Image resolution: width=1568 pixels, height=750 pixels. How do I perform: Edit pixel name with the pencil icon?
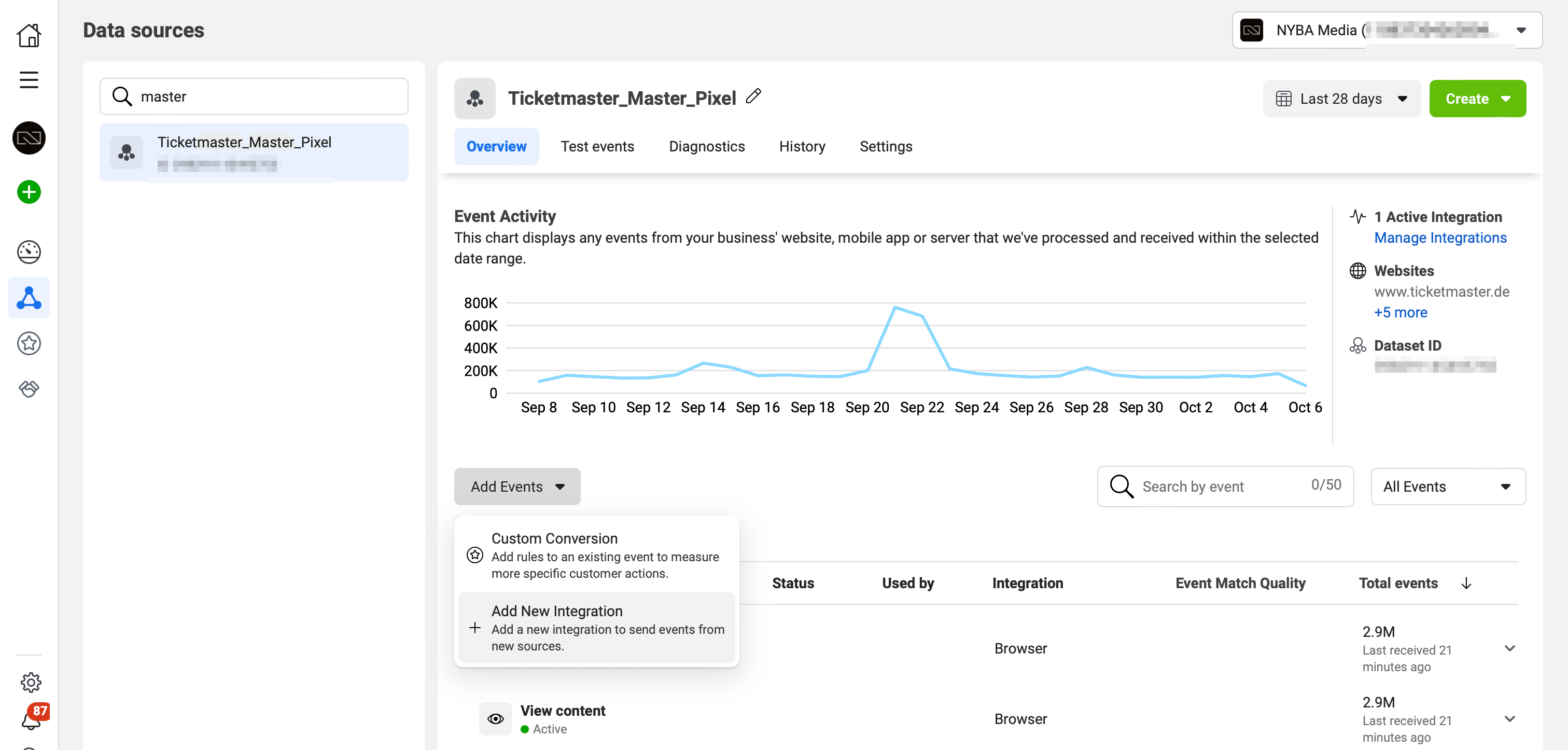point(753,96)
